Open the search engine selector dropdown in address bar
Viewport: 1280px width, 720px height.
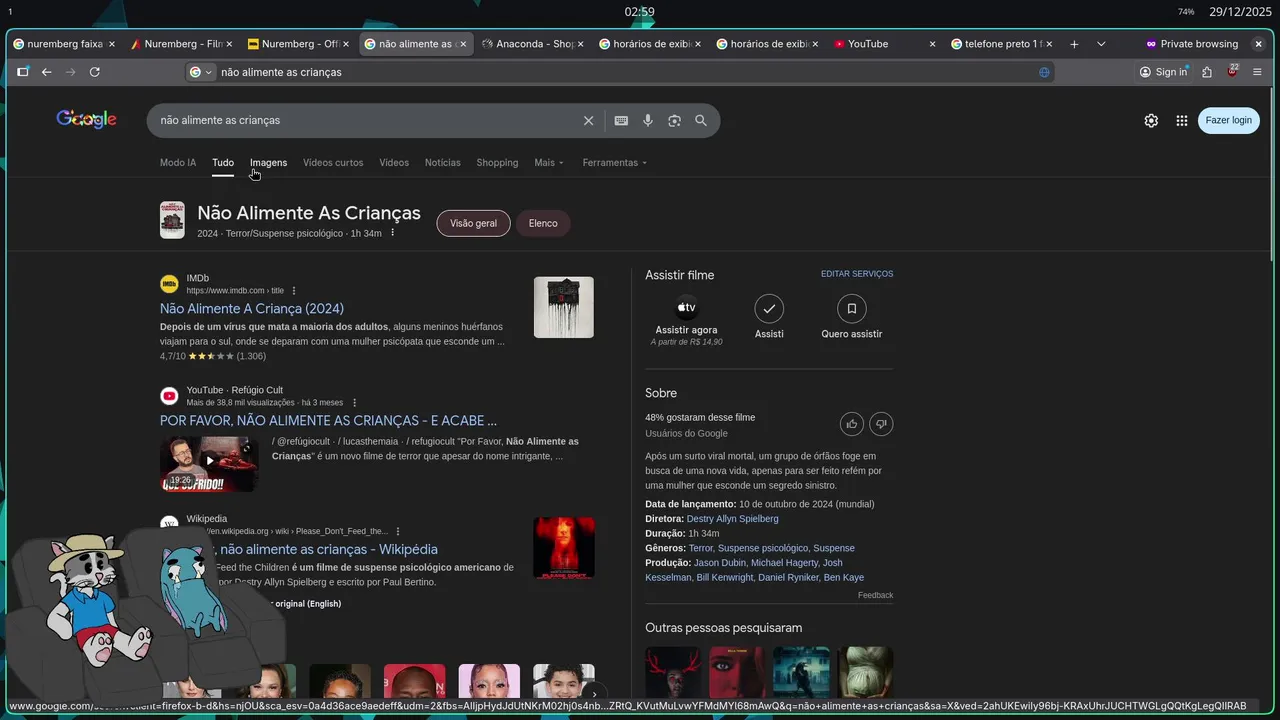coord(202,72)
